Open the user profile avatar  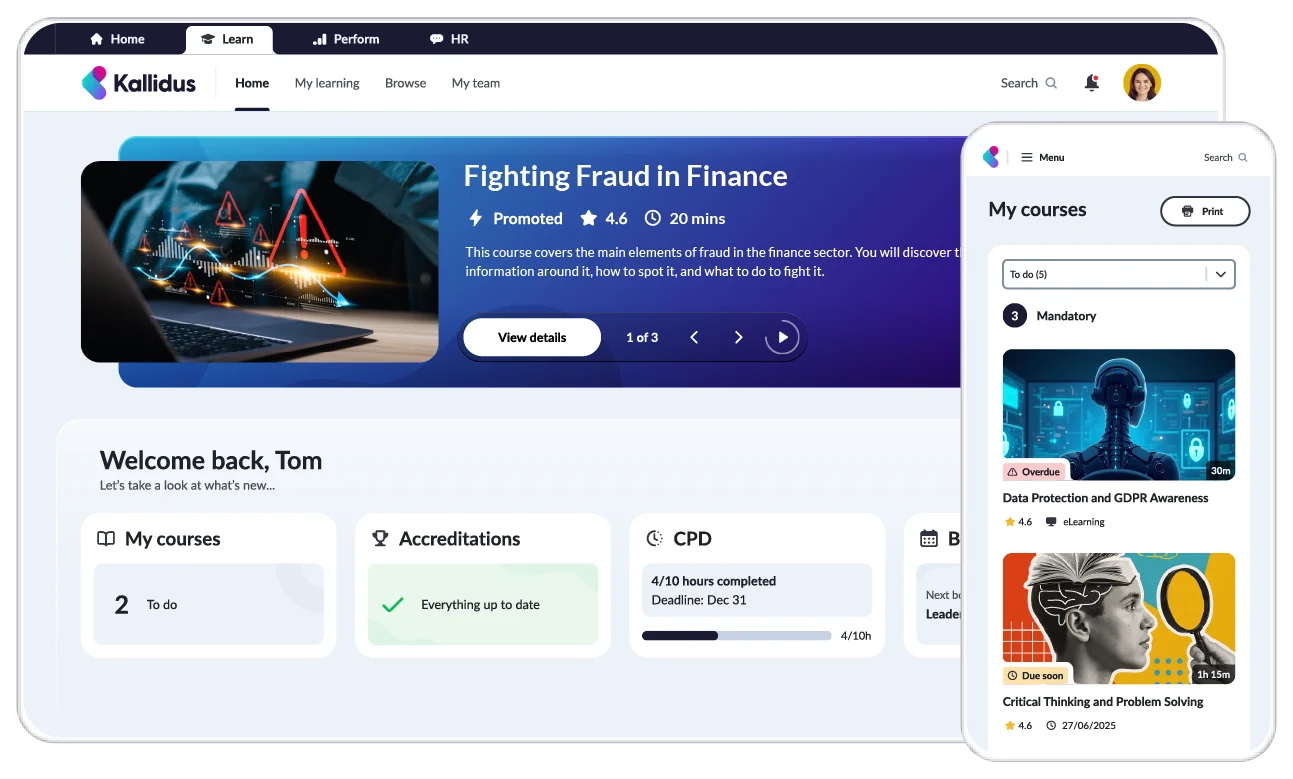[x=1142, y=83]
